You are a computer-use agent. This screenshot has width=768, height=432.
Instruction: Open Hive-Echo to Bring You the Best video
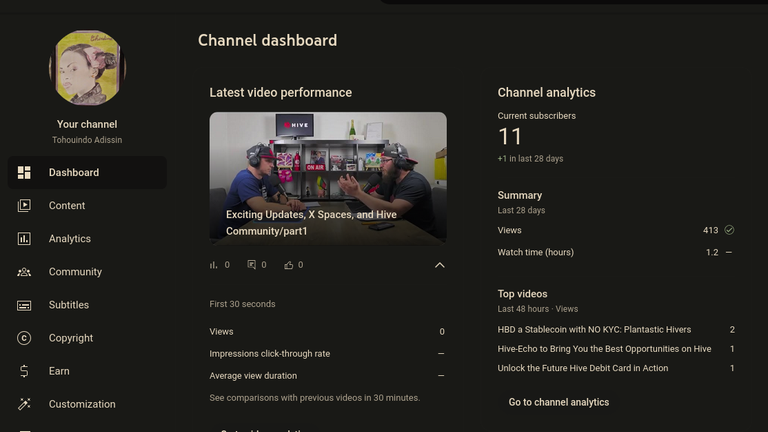tap(604, 349)
